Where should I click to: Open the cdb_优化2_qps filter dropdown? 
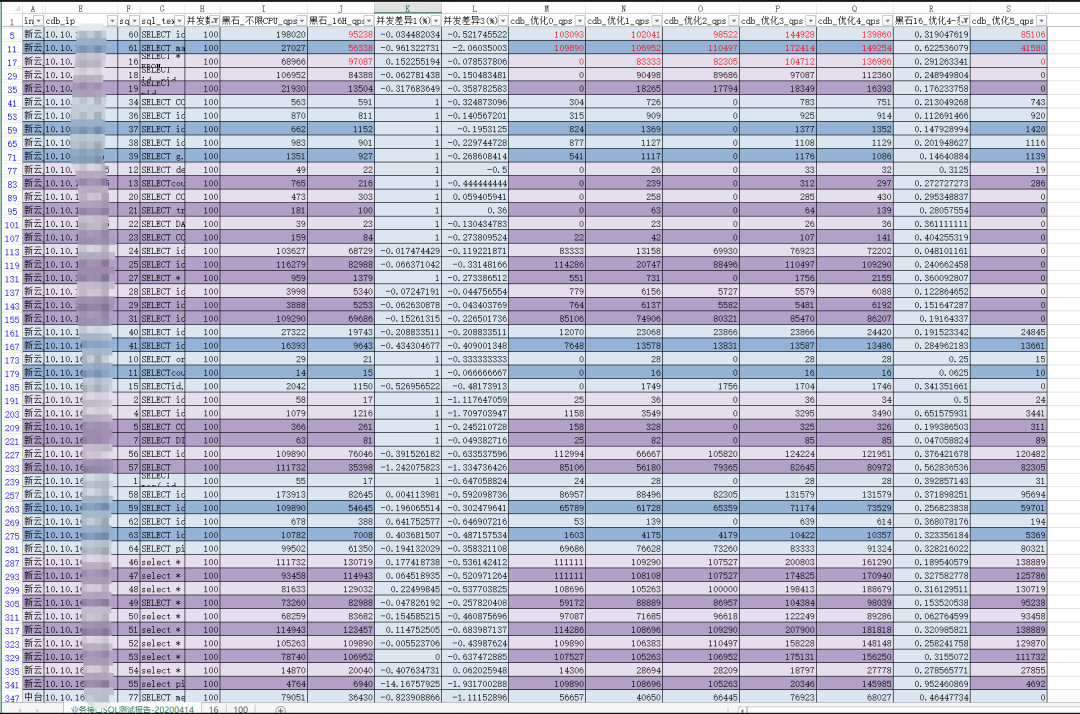(x=734, y=21)
